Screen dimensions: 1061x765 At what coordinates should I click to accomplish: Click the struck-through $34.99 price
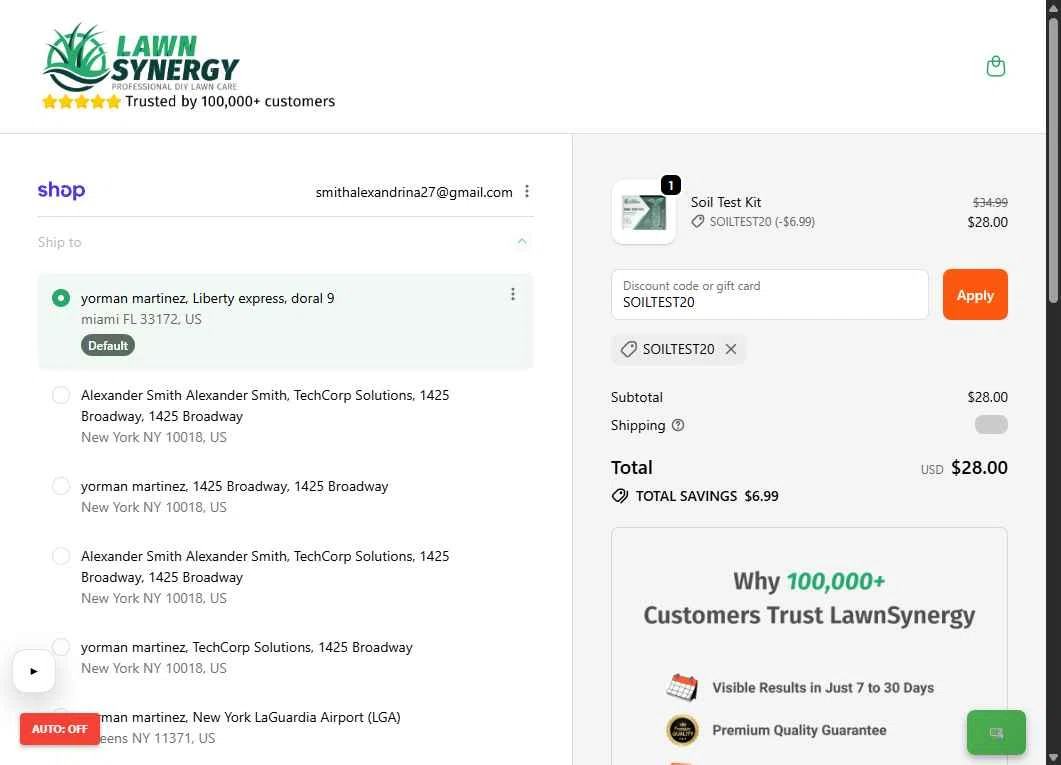(990, 202)
